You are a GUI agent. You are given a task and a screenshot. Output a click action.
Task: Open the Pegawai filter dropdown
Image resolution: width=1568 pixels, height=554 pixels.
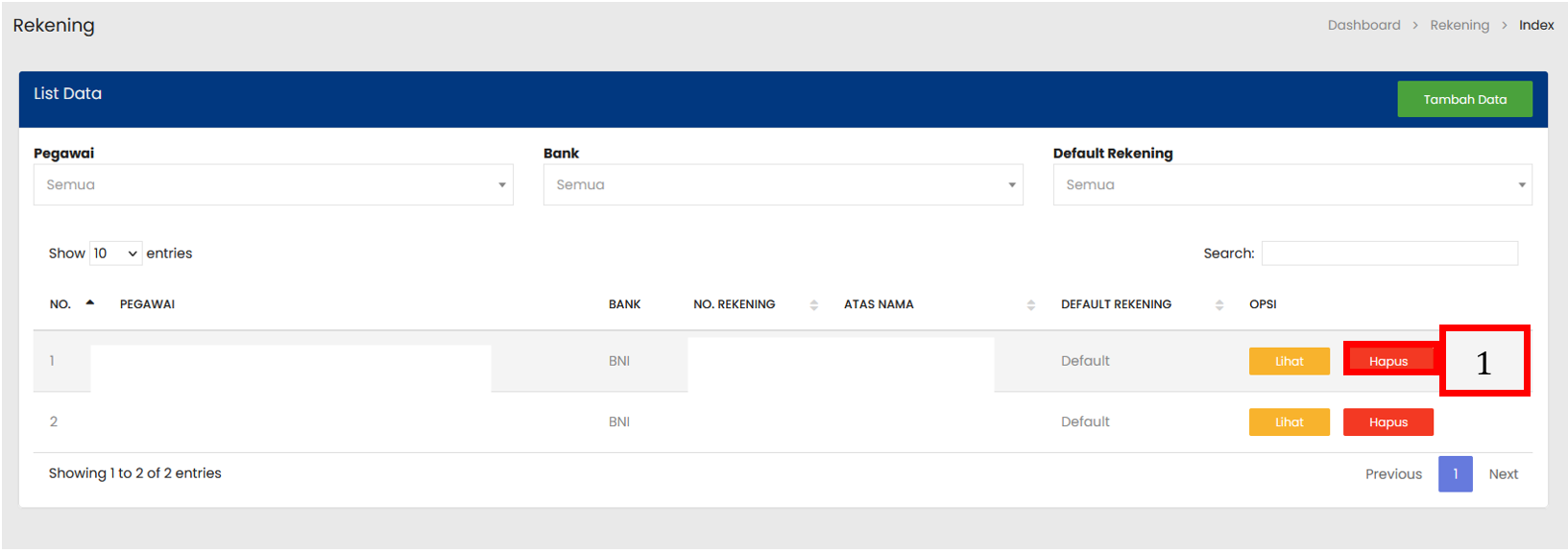[273, 184]
